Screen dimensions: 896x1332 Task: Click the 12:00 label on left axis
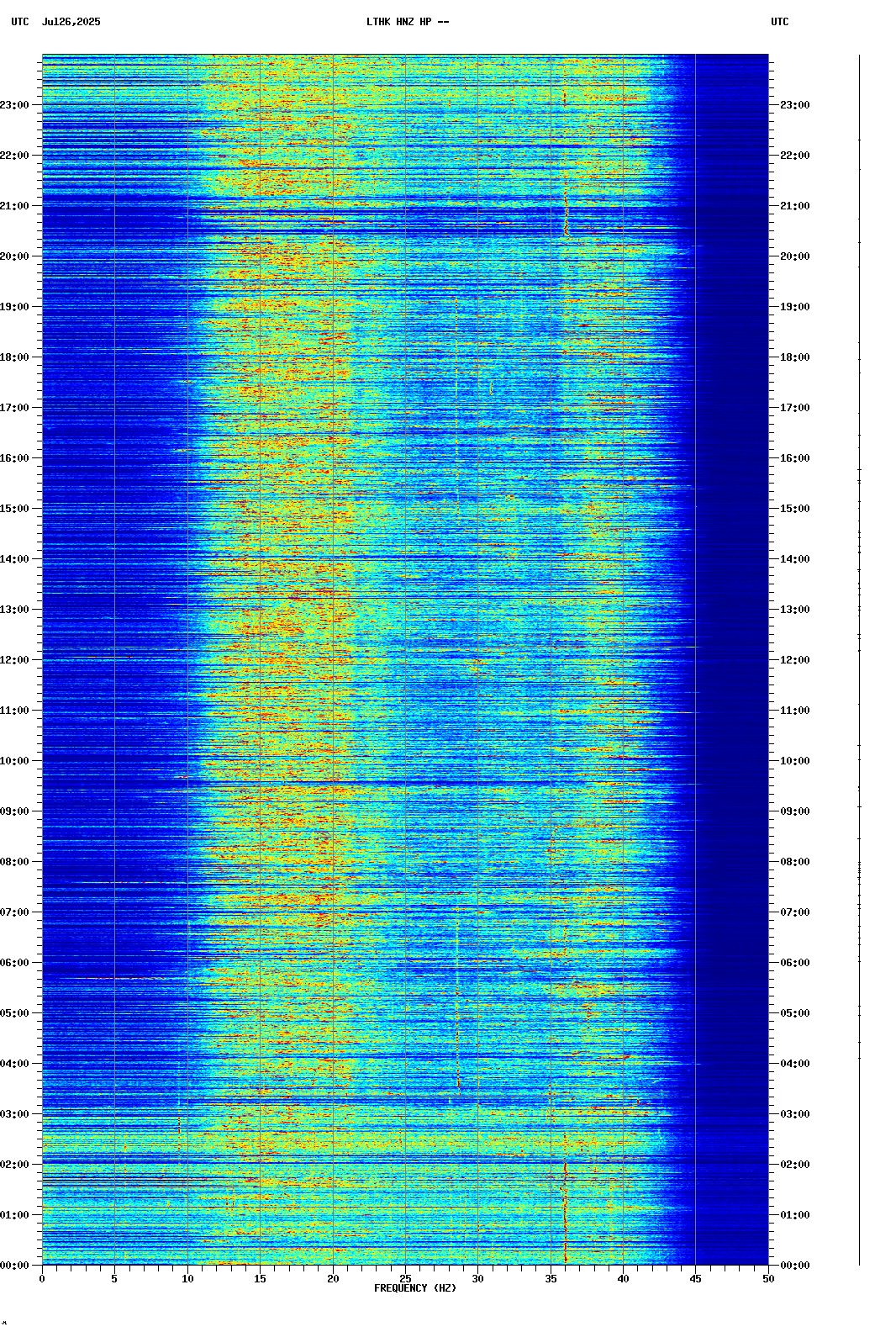click(14, 660)
